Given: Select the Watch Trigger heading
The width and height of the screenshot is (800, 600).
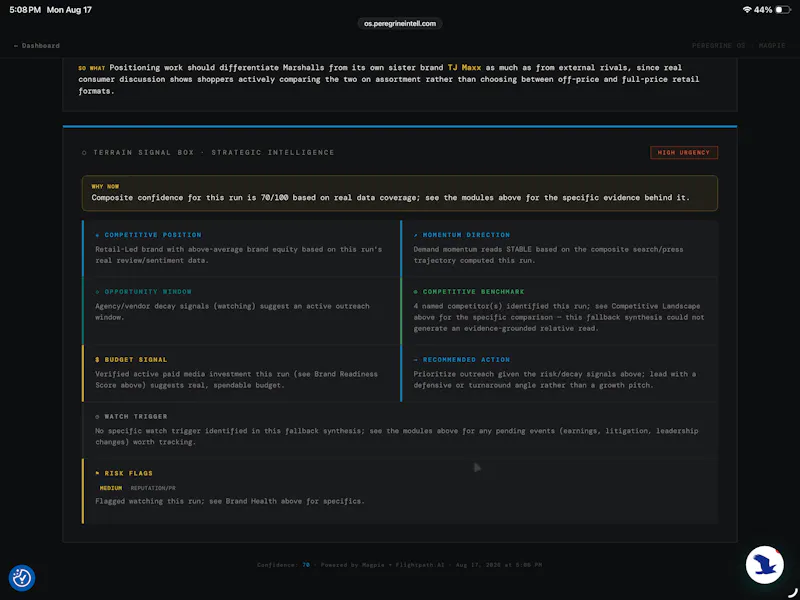Looking at the screenshot, I should pyautogui.click(x=136, y=416).
